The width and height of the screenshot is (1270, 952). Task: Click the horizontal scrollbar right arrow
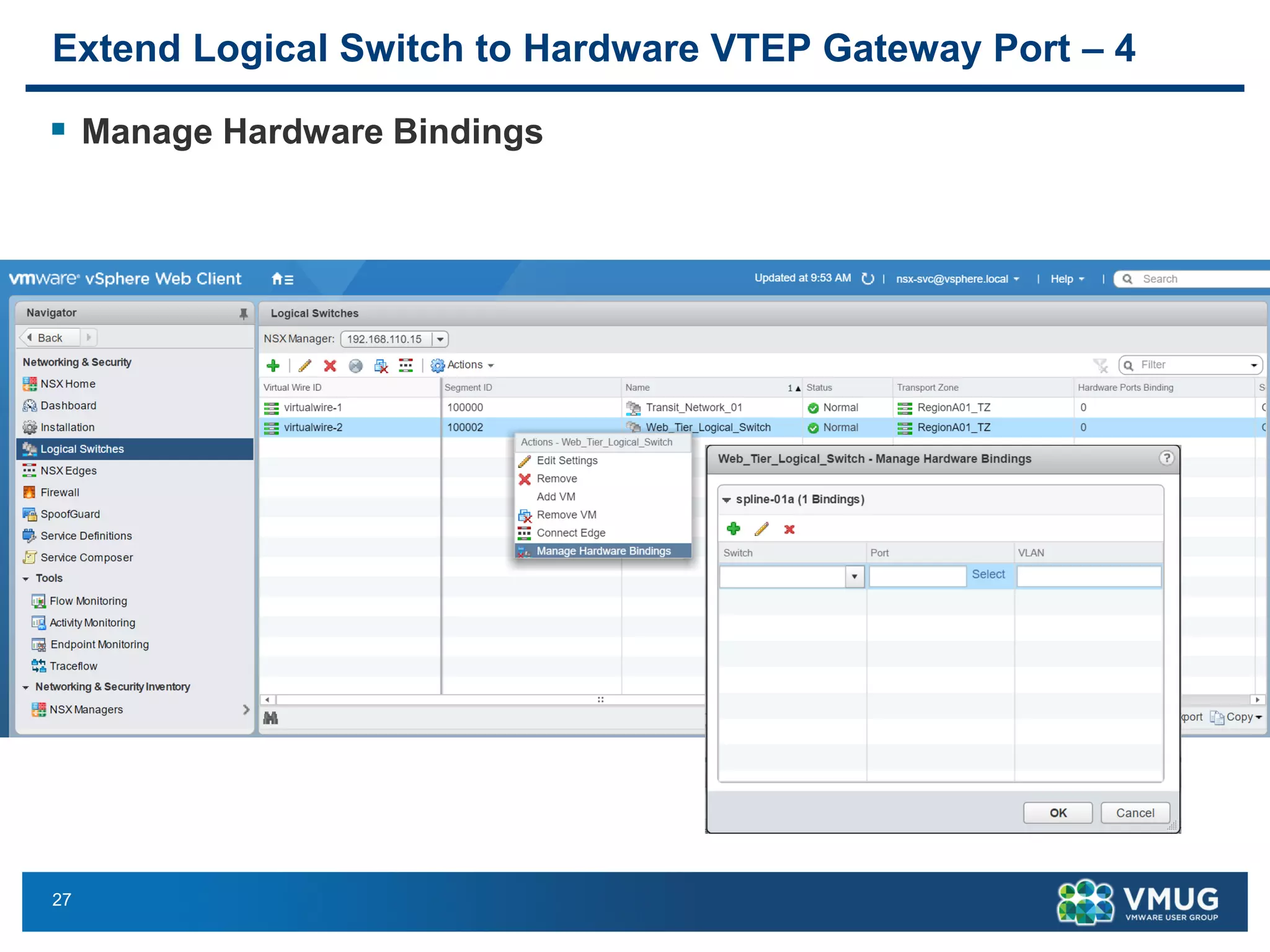[1257, 700]
